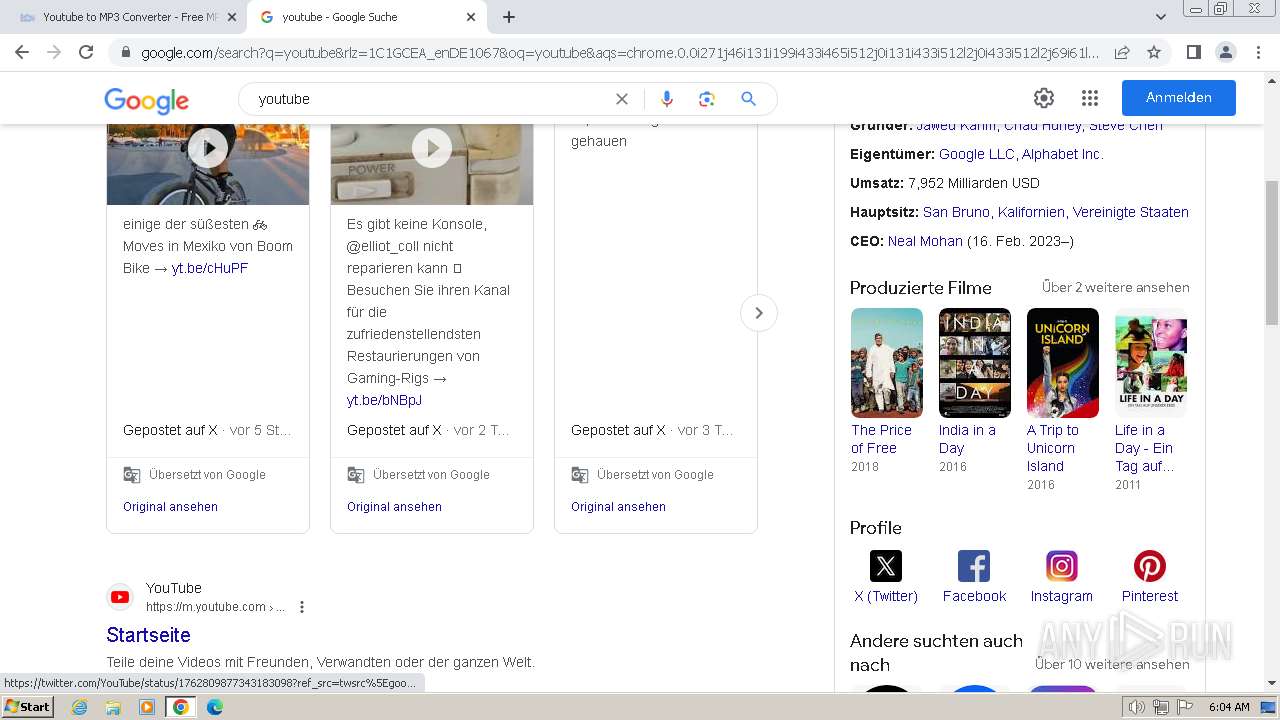This screenshot has height=720, width=1280.
Task: Click the page vertical scrollbar thumb
Action: (x=1272, y=252)
